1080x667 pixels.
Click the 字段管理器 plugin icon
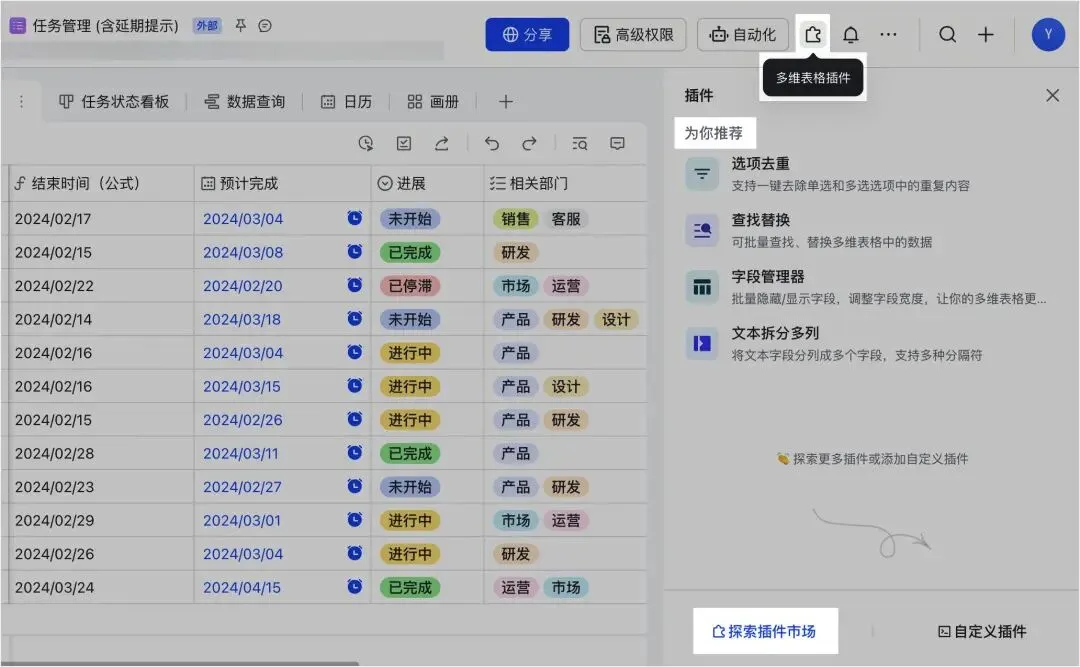tap(702, 287)
